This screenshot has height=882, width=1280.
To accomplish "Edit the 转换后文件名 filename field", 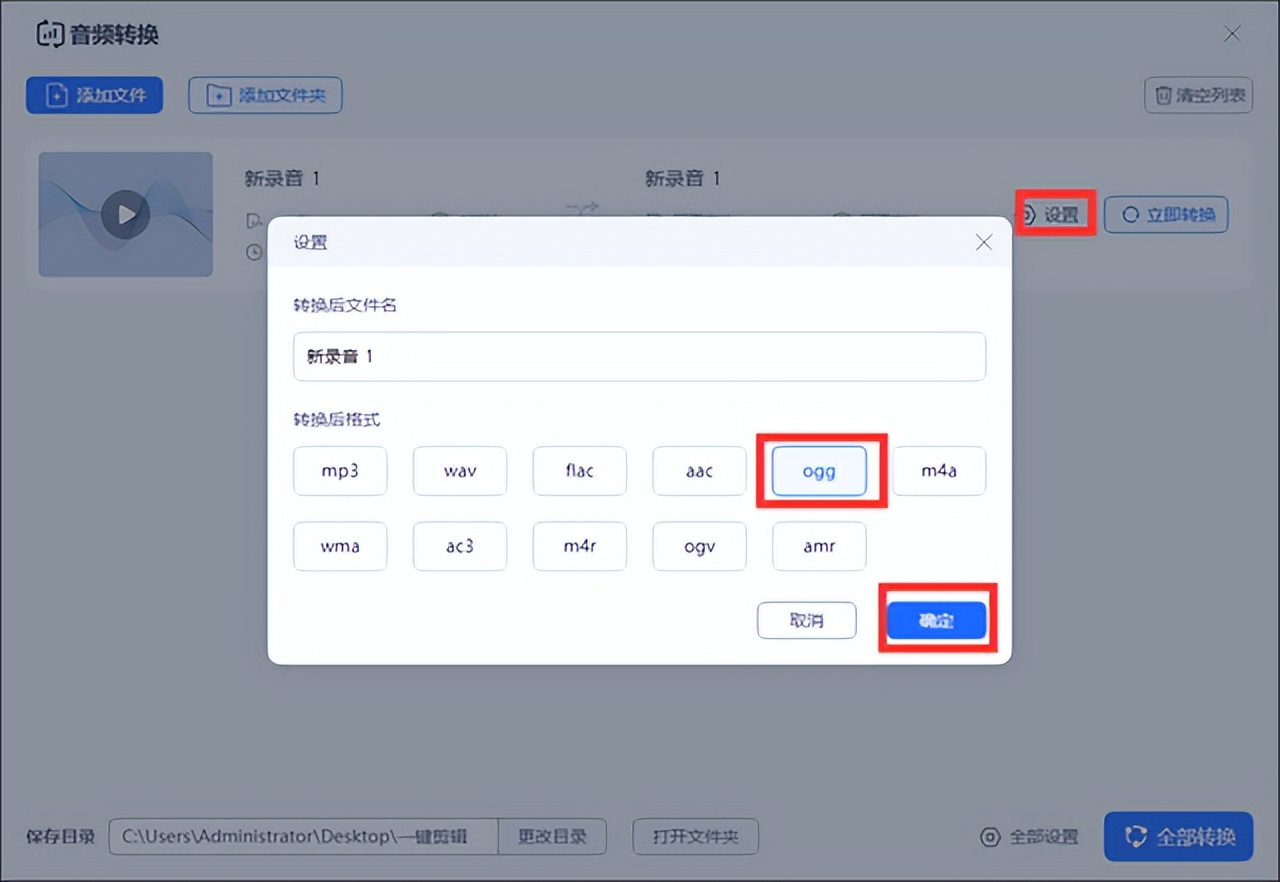I will click(x=640, y=356).
